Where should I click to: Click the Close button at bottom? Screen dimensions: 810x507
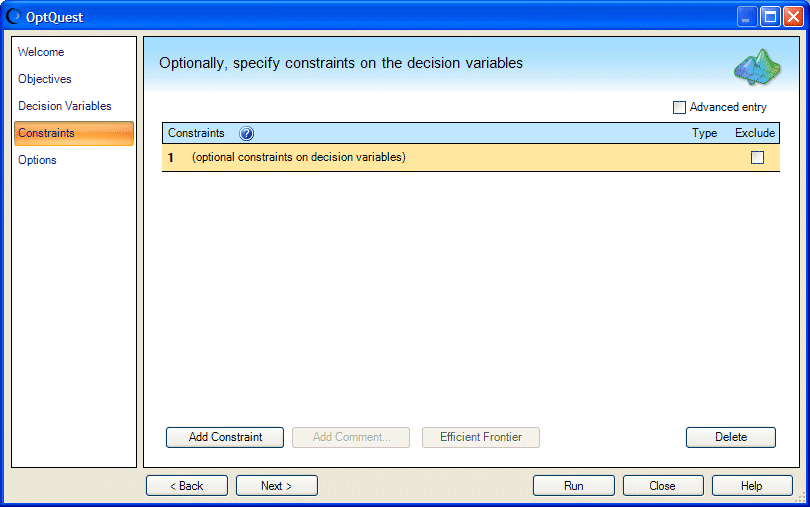pyautogui.click(x=663, y=486)
